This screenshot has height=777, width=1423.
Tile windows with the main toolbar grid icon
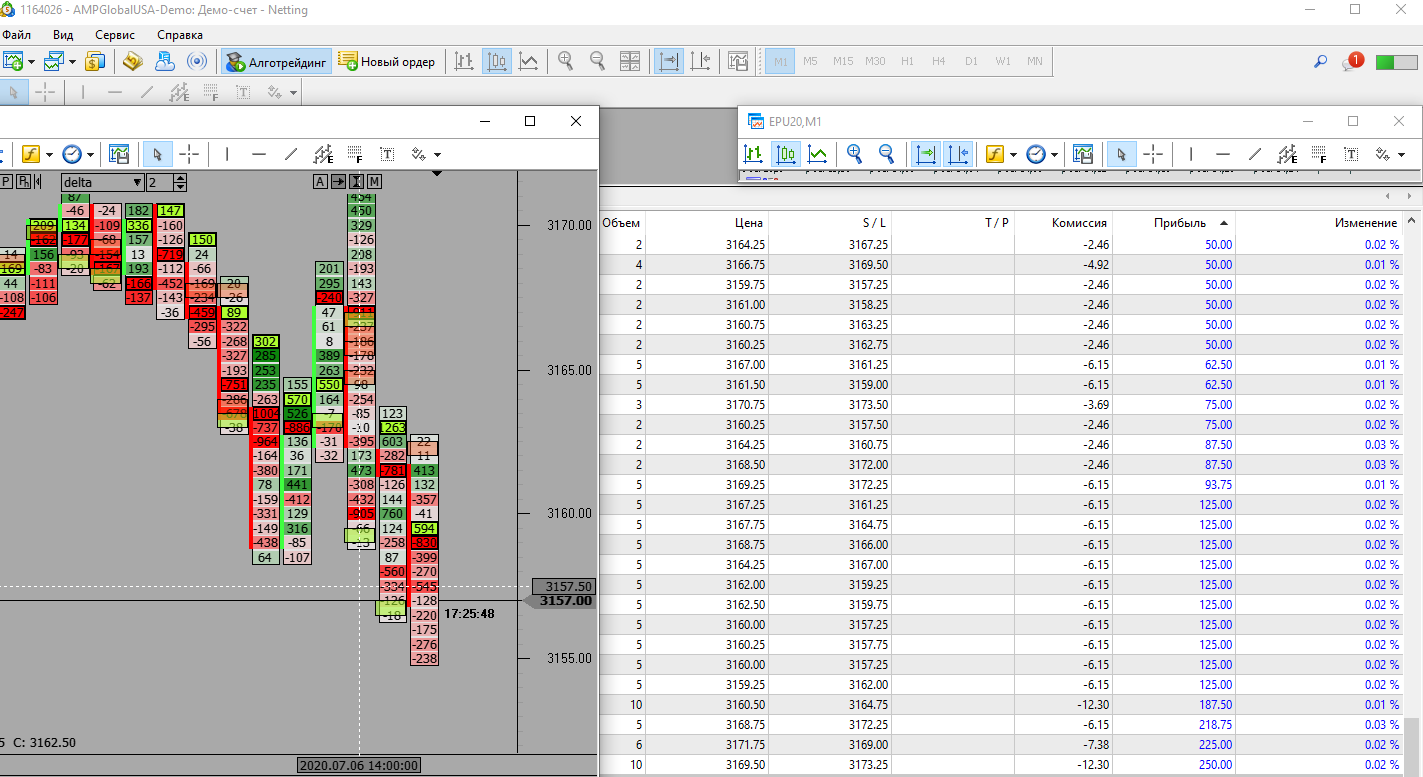click(630, 62)
